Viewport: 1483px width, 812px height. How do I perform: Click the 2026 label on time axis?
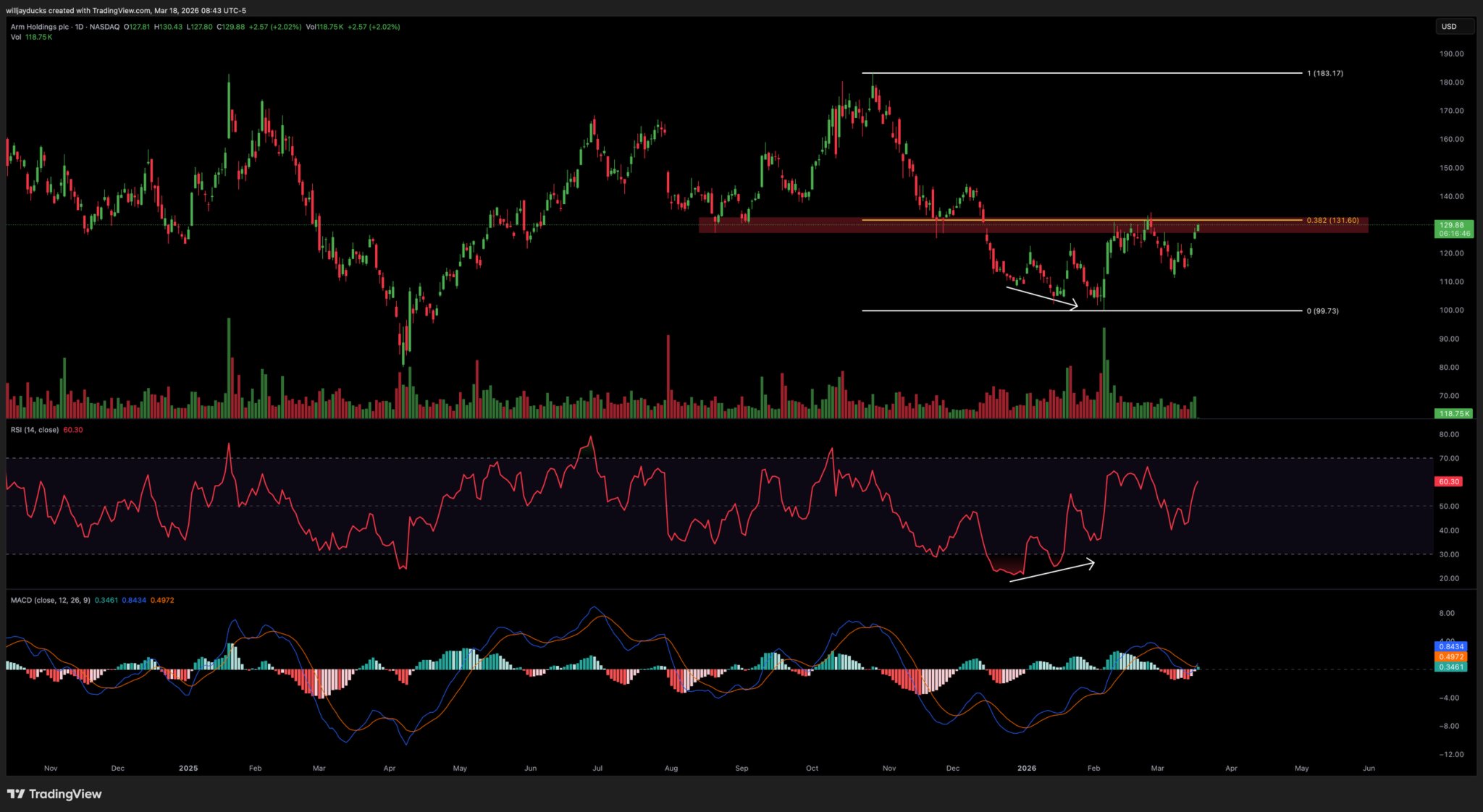(x=1026, y=768)
